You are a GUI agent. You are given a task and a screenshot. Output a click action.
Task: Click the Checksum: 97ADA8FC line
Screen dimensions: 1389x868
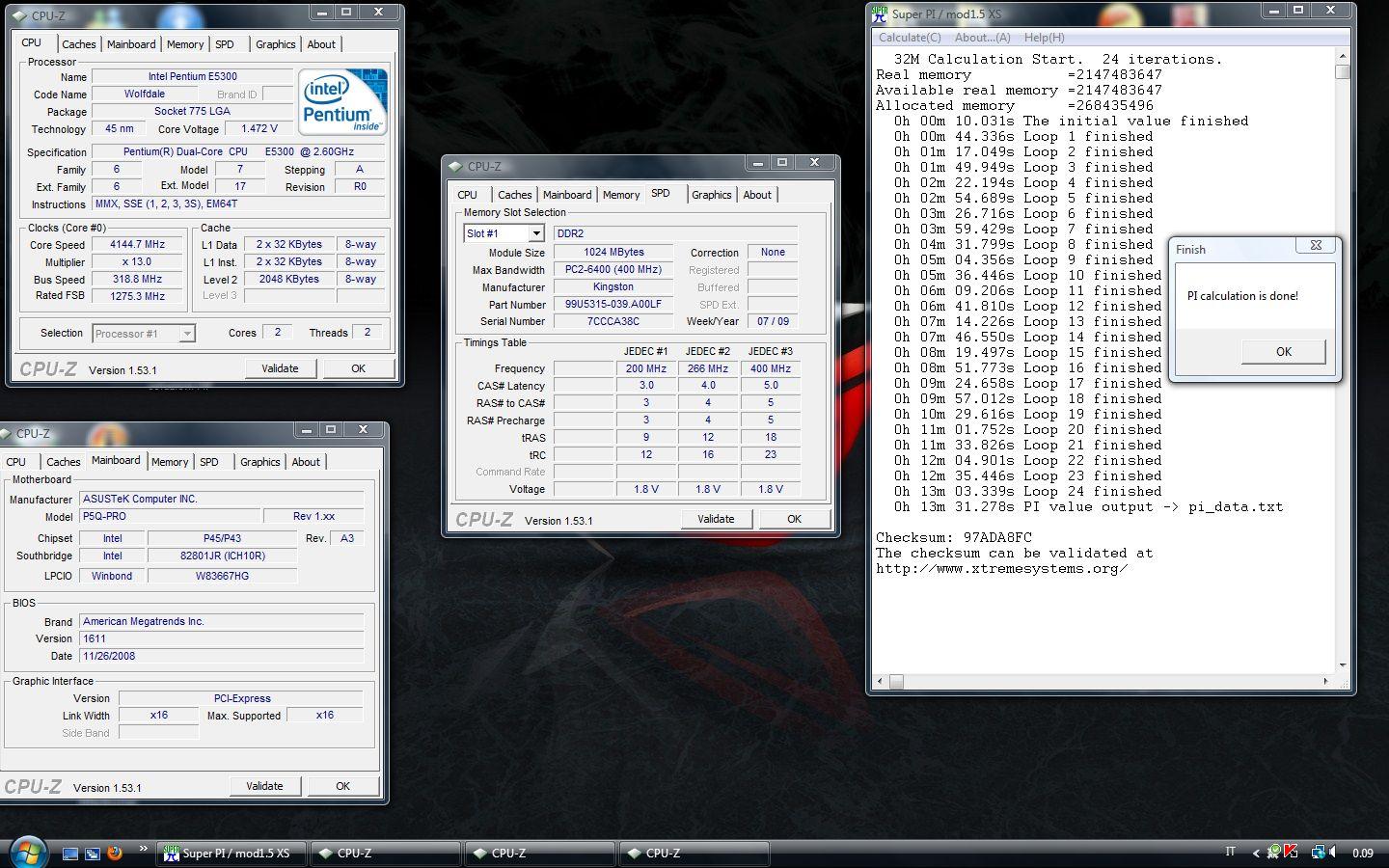point(953,537)
